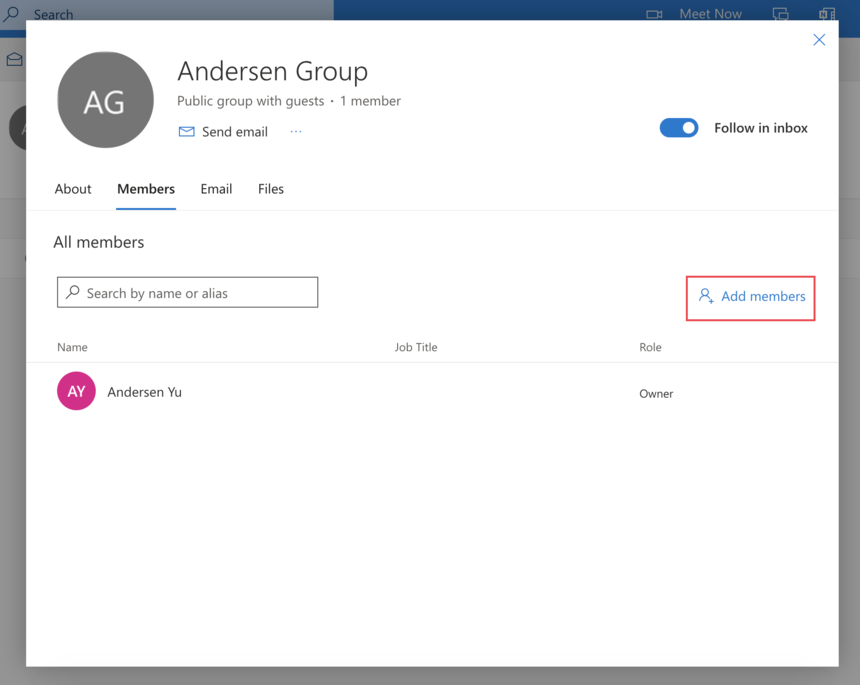
Task: Click the AG group avatar
Action: (x=105, y=100)
